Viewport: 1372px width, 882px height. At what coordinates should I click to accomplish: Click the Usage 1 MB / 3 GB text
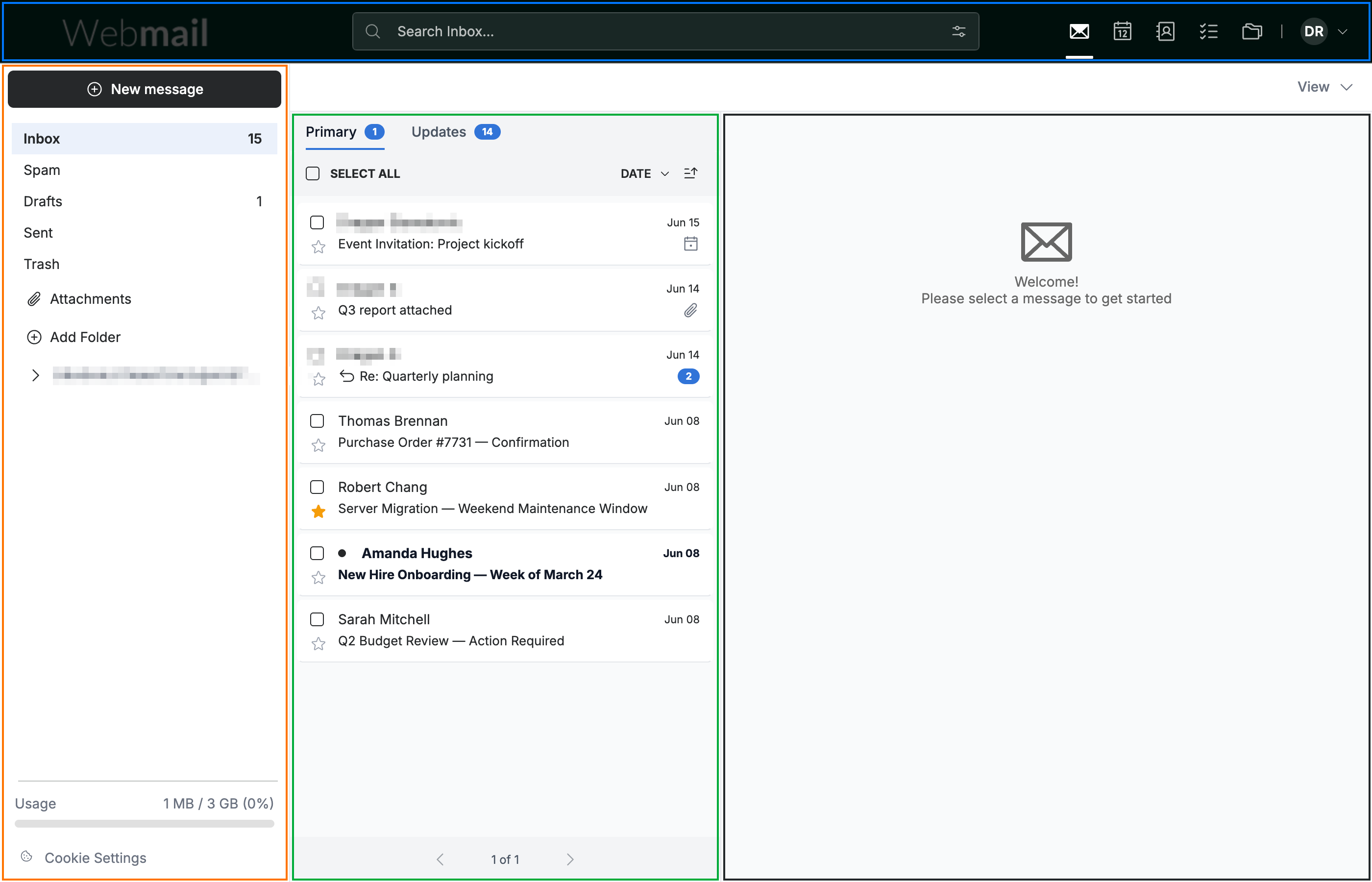point(144,804)
